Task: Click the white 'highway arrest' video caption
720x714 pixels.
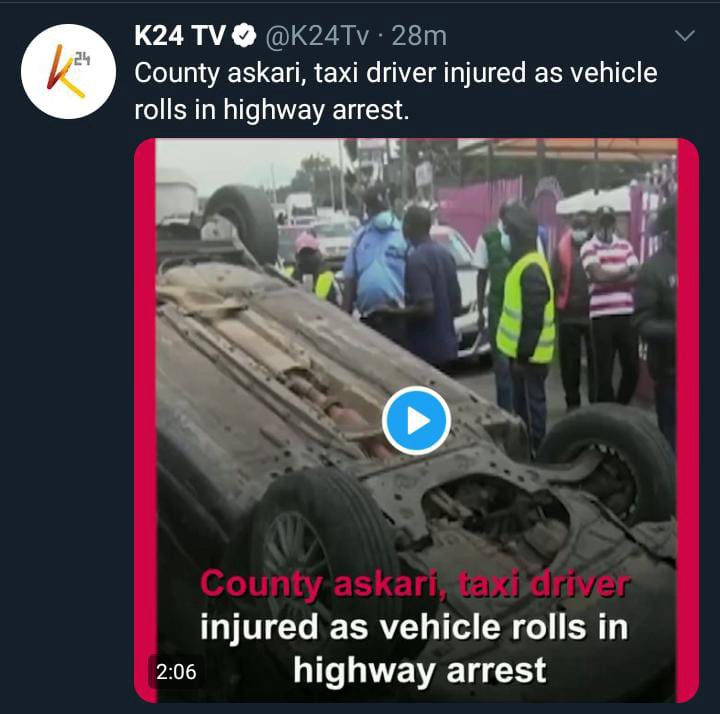Action: click(419, 671)
